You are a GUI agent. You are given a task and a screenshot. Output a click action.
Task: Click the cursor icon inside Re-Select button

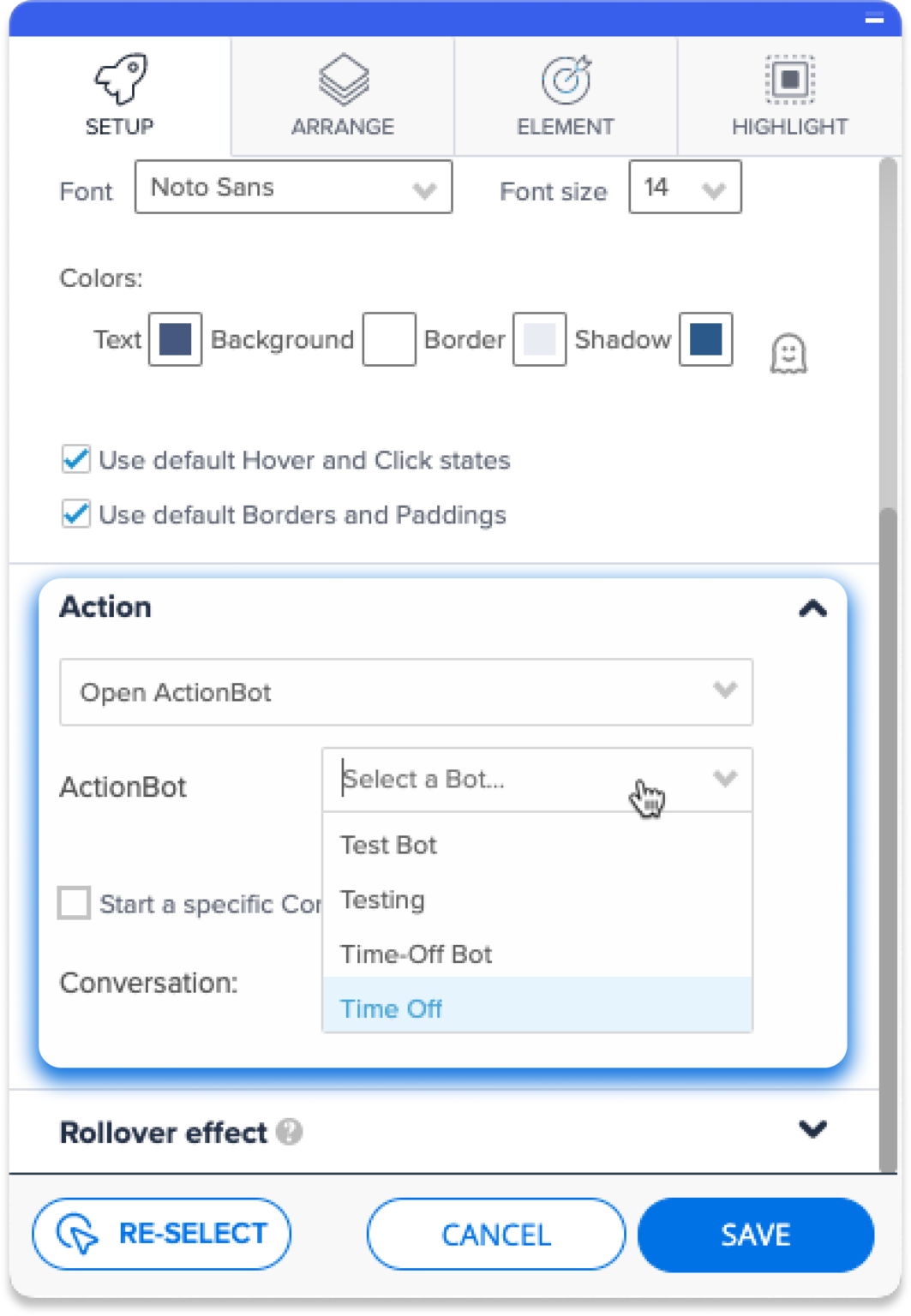click(77, 1234)
